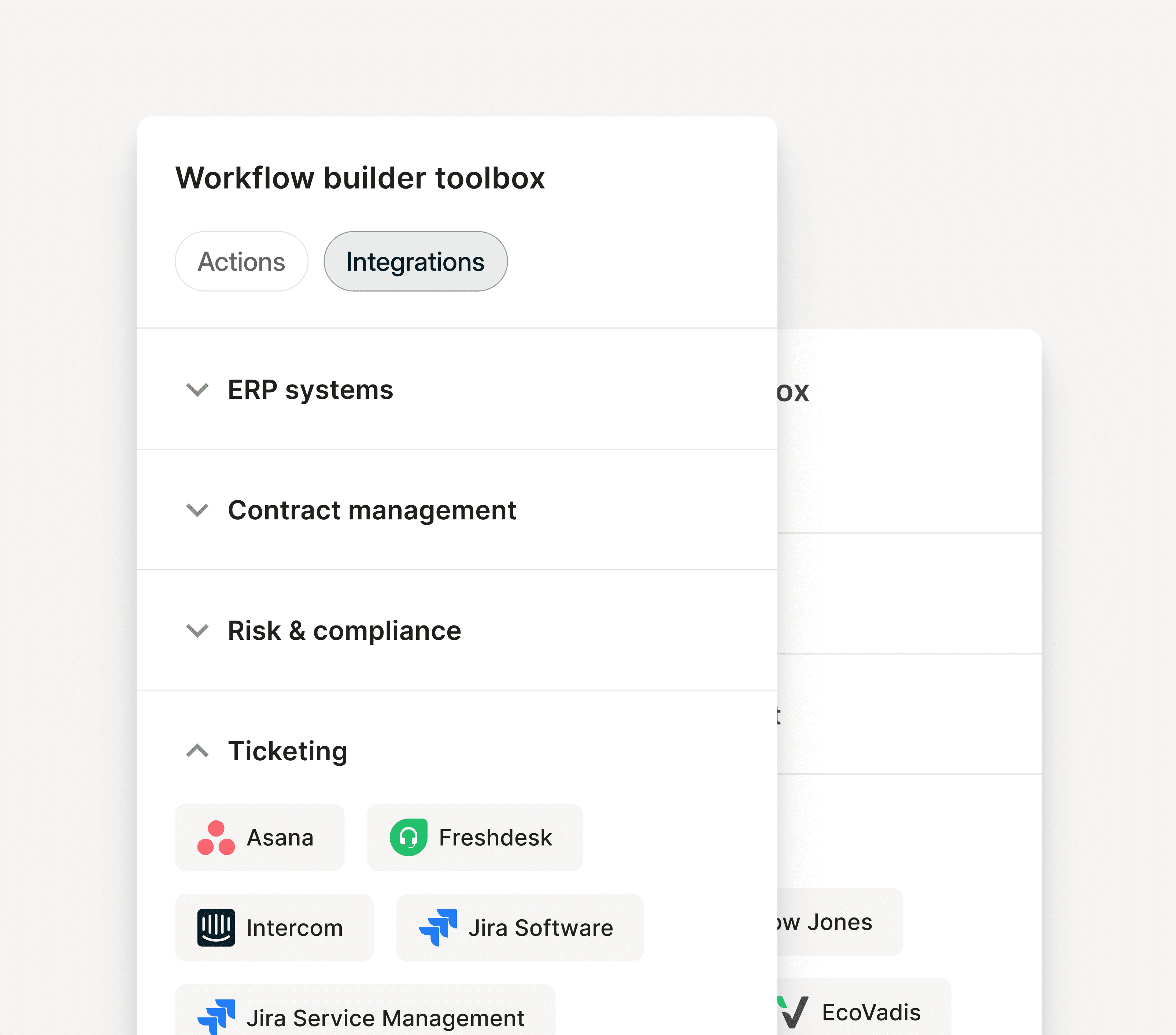Viewport: 1176px width, 1035px height.
Task: Pick the Intercom integration text
Action: [x=295, y=928]
